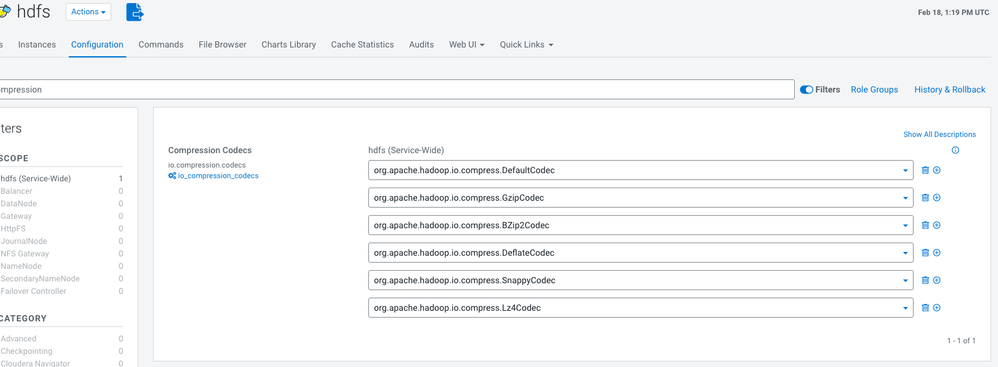Click Show All Descriptions link
The image size is (998, 367).
click(939, 134)
